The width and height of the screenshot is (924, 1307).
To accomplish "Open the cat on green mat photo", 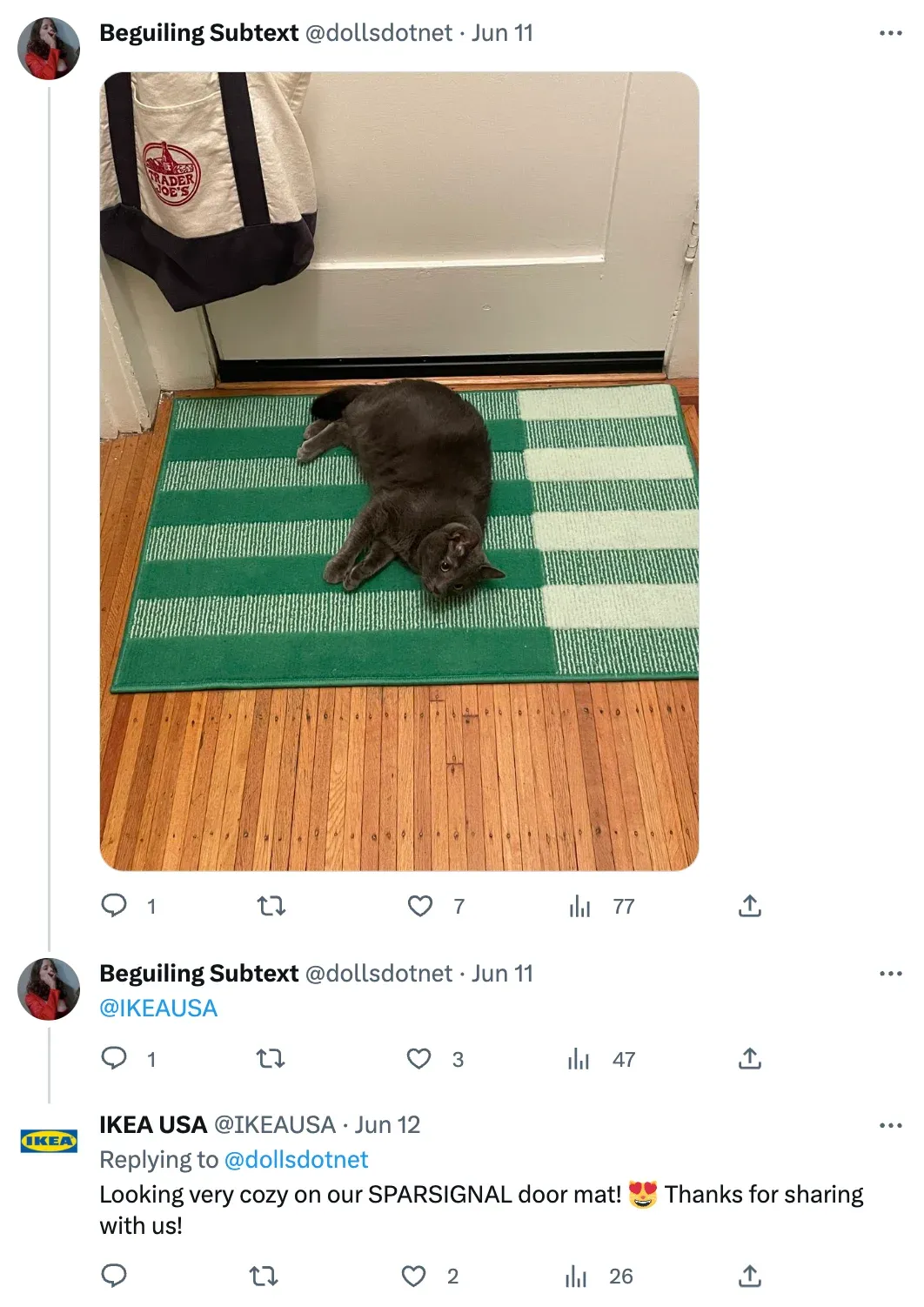I will point(399,471).
